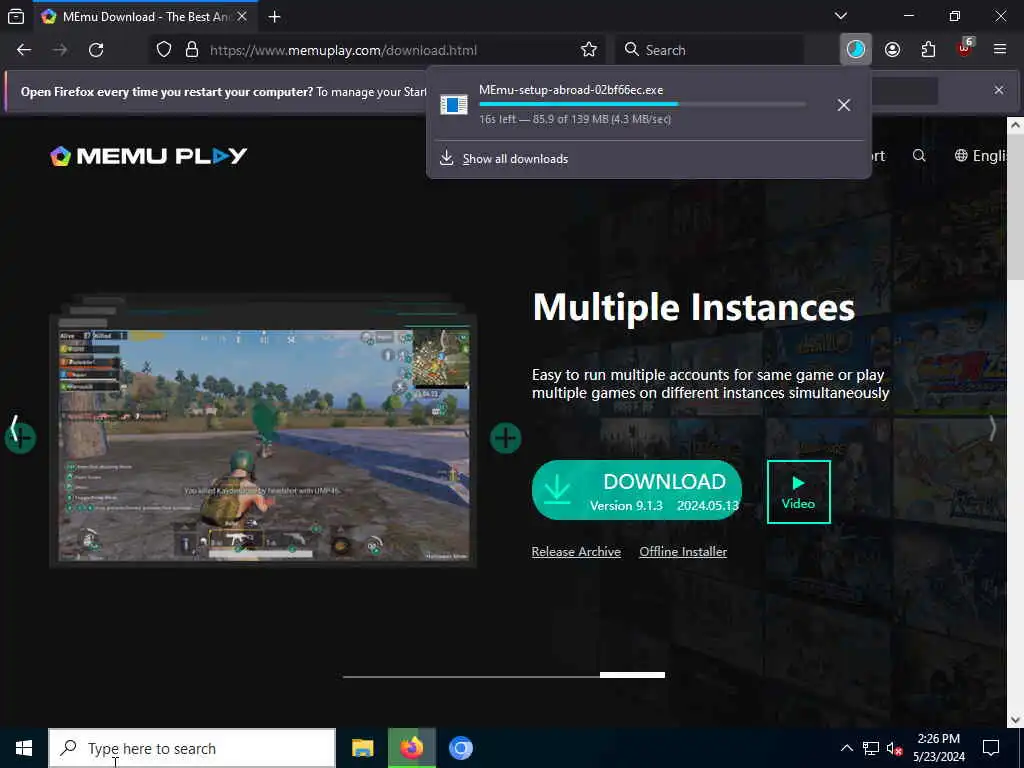Open the English language selector
This screenshot has width=1024, height=768.
980,155
